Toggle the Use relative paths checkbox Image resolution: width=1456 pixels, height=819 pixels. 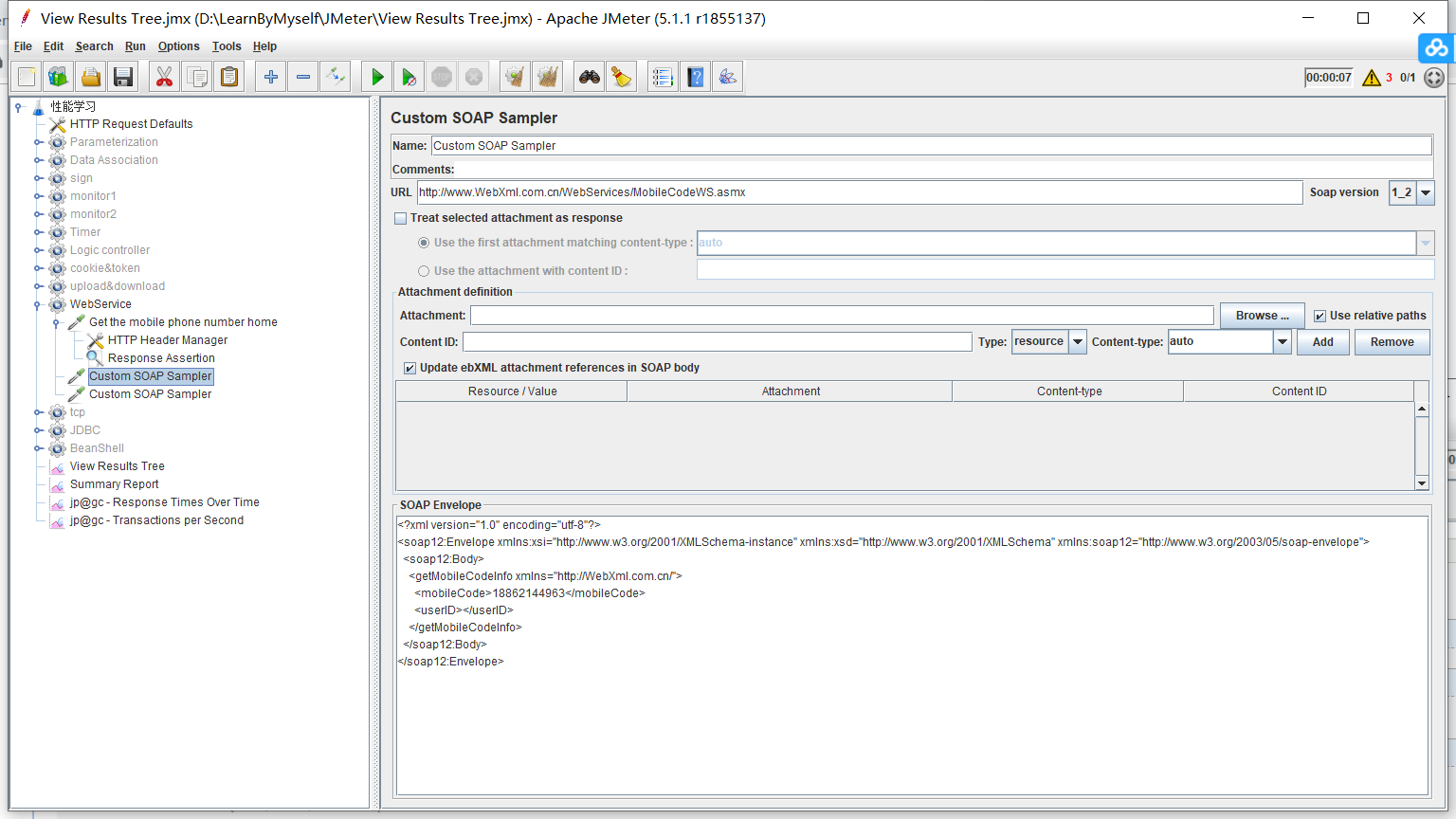pos(1319,316)
